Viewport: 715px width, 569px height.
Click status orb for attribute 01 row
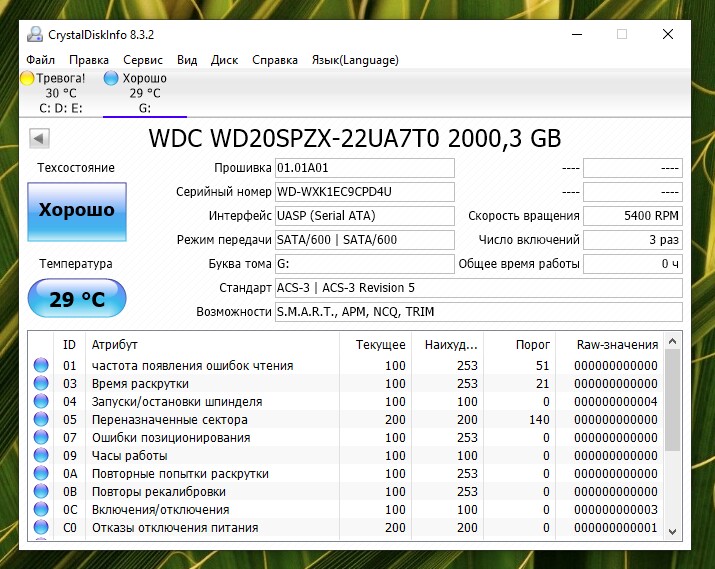click(x=41, y=365)
